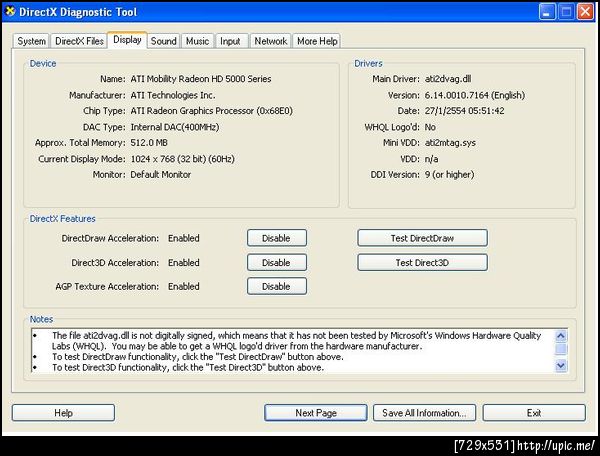Disable DirectDraw Acceleration
This screenshot has width=600, height=456.
coord(277,238)
